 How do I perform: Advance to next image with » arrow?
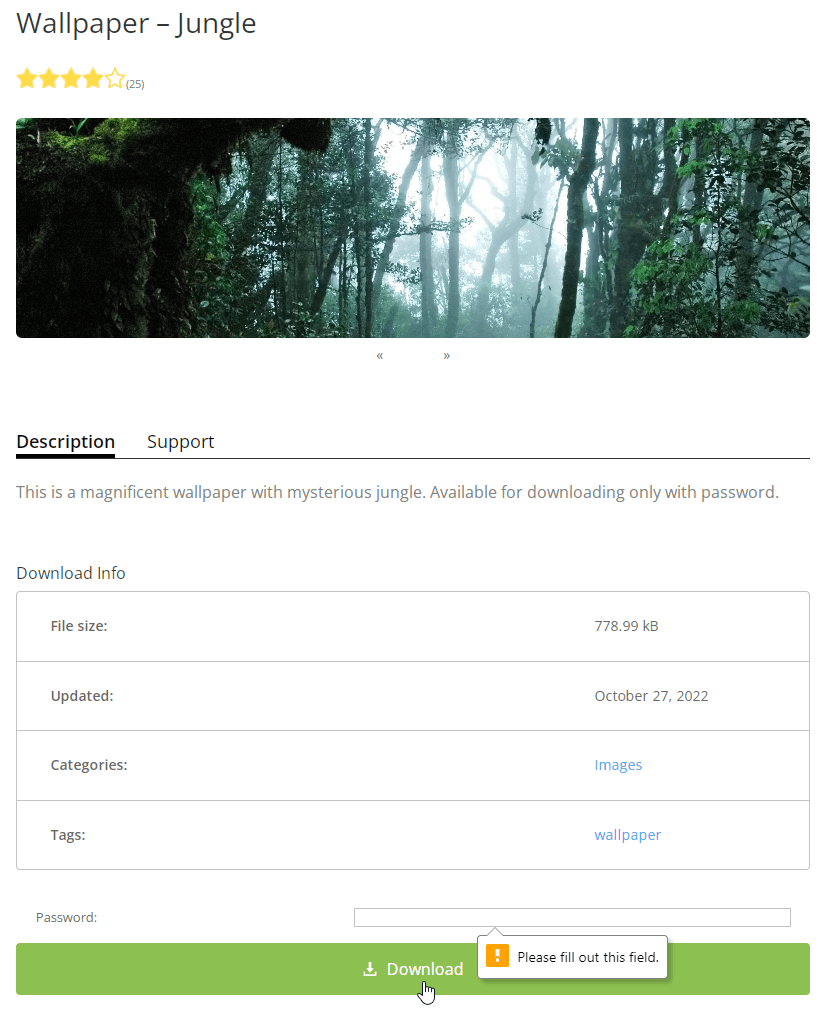click(x=446, y=355)
